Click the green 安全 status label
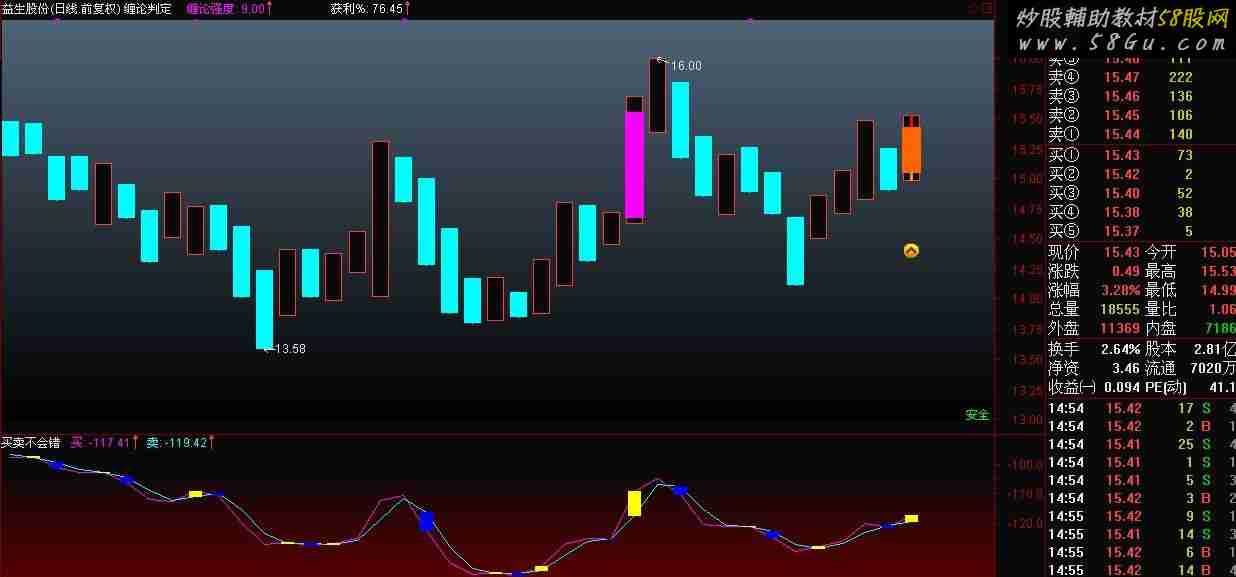The width and height of the screenshot is (1236, 577). pyautogui.click(x=977, y=415)
